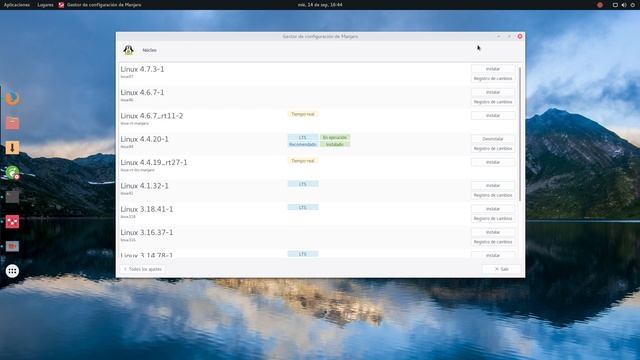Install Linux 4.1.32-1 kernel

(x=493, y=185)
